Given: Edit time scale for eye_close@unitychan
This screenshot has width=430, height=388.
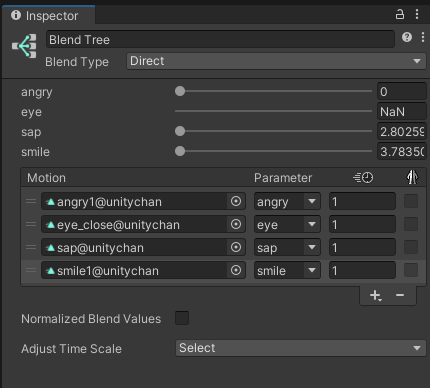Looking at the screenshot, I should coord(362,224).
